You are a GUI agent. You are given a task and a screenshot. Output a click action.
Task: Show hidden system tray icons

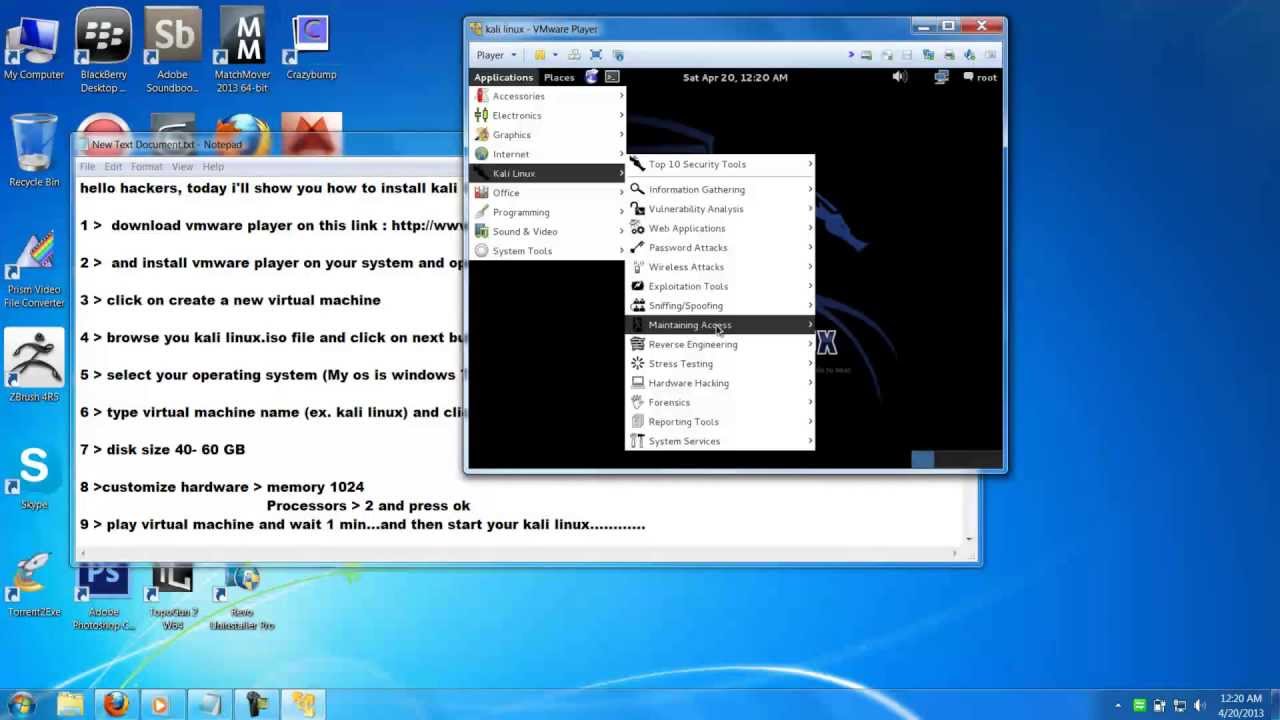1118,706
